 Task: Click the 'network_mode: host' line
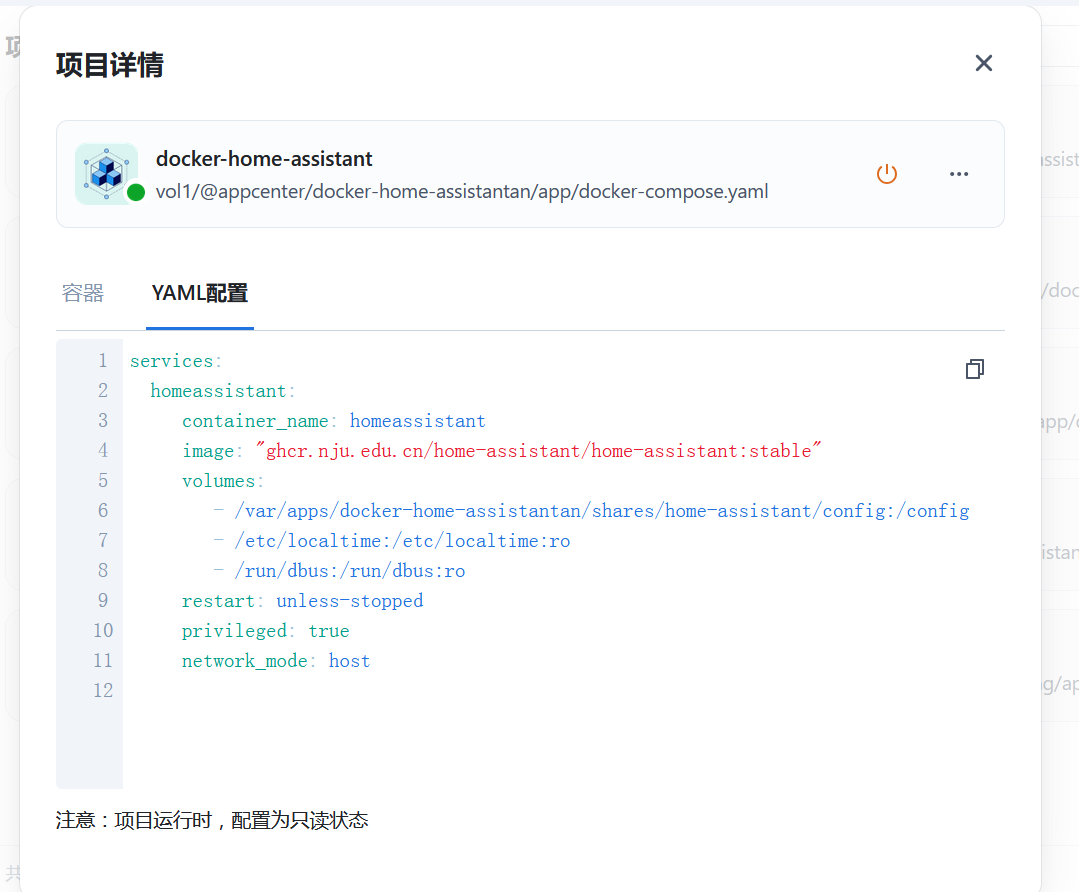point(276,661)
